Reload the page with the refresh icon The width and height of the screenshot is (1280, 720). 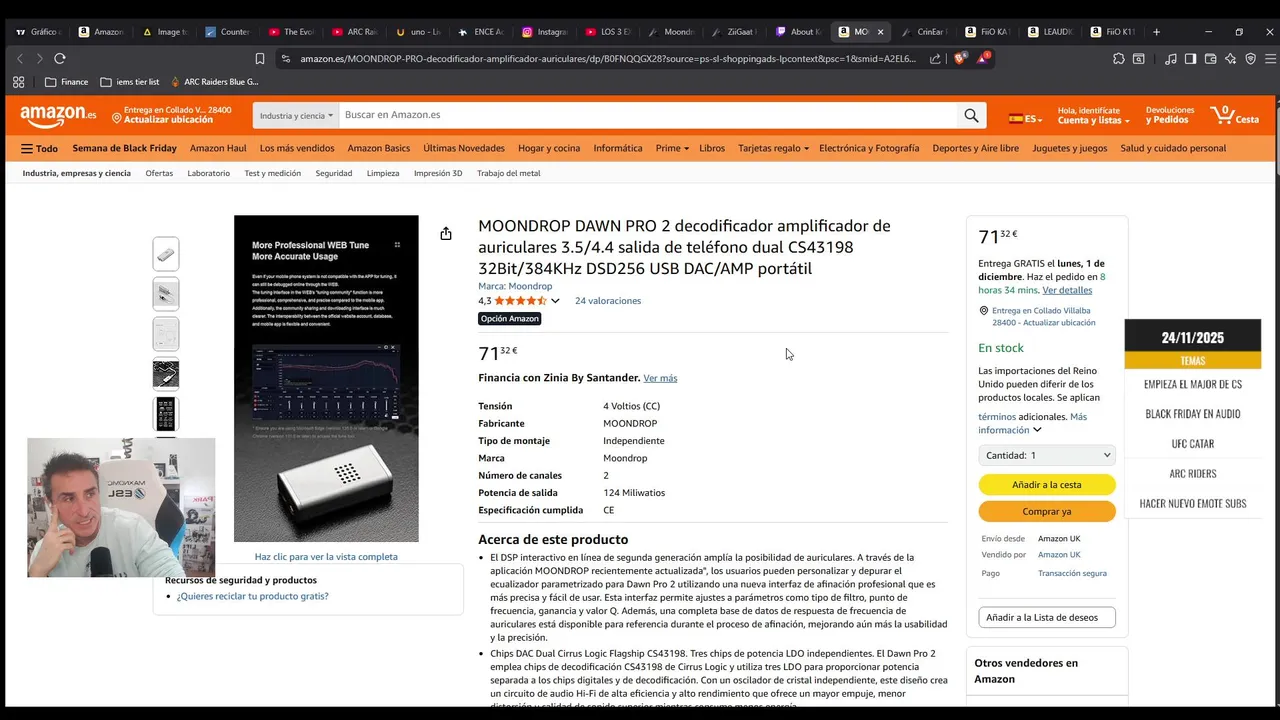[60, 59]
